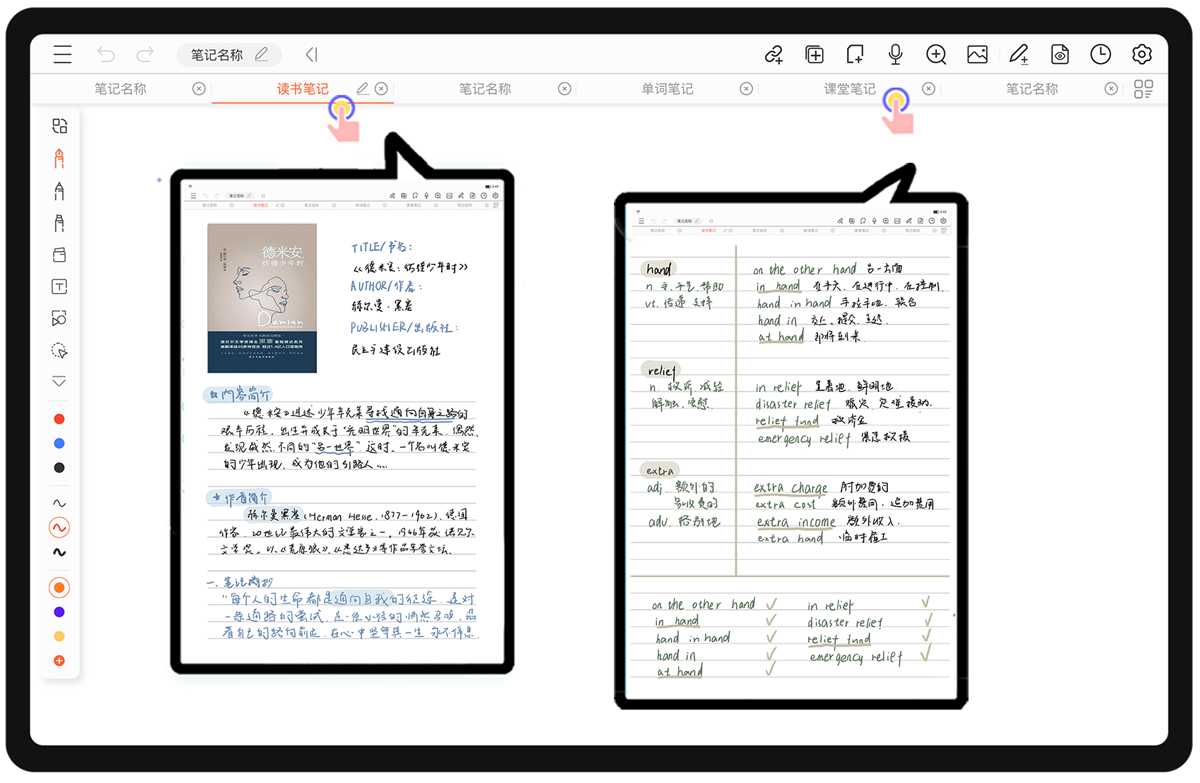Screen dimensions: 1200x783
Task: Switch to the 读书笔记 tab
Action: tap(303, 89)
